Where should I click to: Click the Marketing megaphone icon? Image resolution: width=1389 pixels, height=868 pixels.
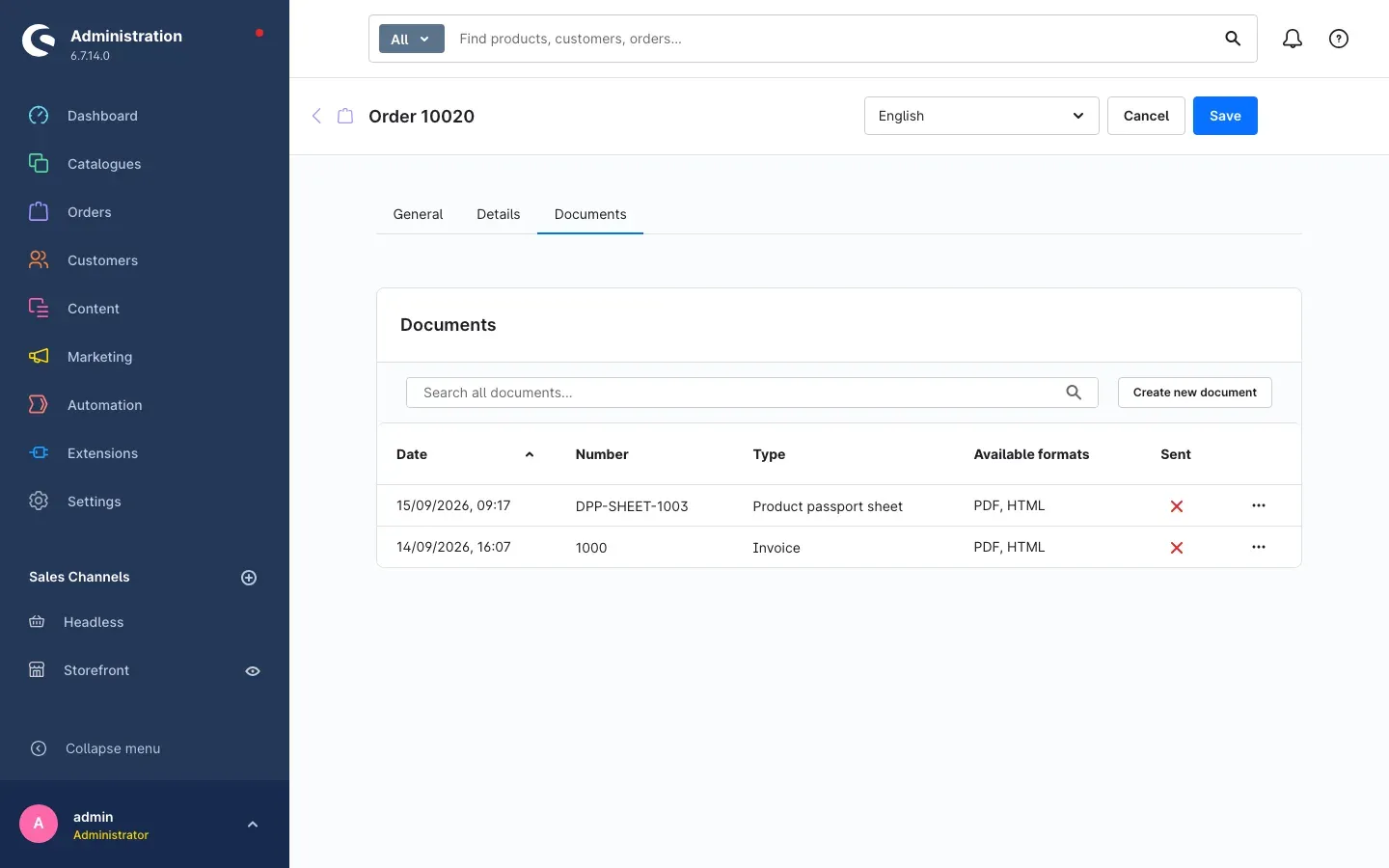tap(39, 357)
